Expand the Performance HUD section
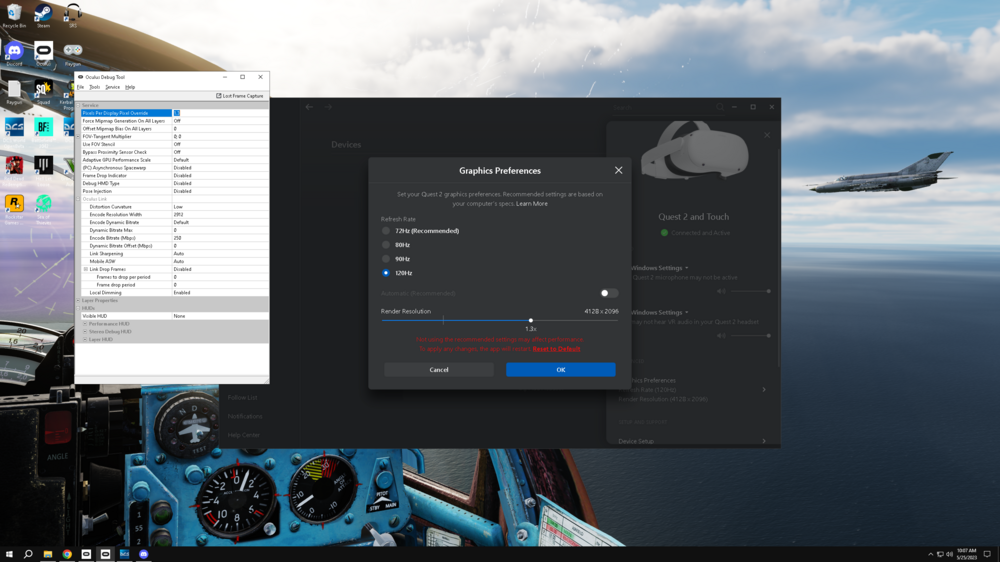 pos(85,324)
